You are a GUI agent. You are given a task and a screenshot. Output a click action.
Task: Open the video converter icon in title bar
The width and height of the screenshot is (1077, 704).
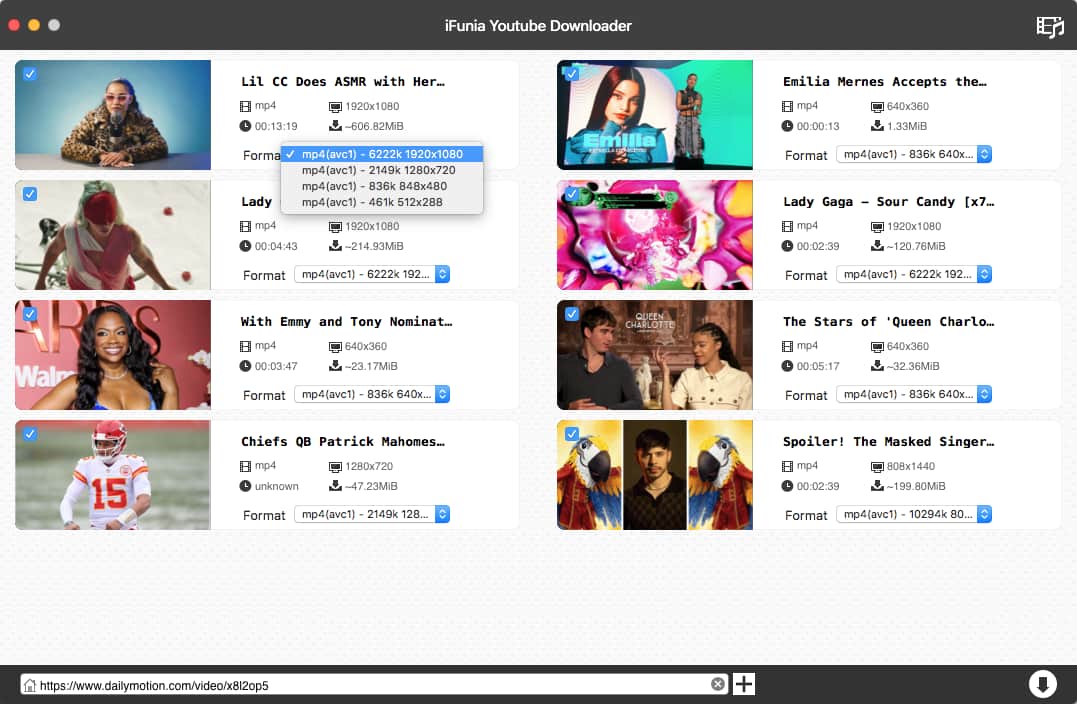click(1049, 26)
